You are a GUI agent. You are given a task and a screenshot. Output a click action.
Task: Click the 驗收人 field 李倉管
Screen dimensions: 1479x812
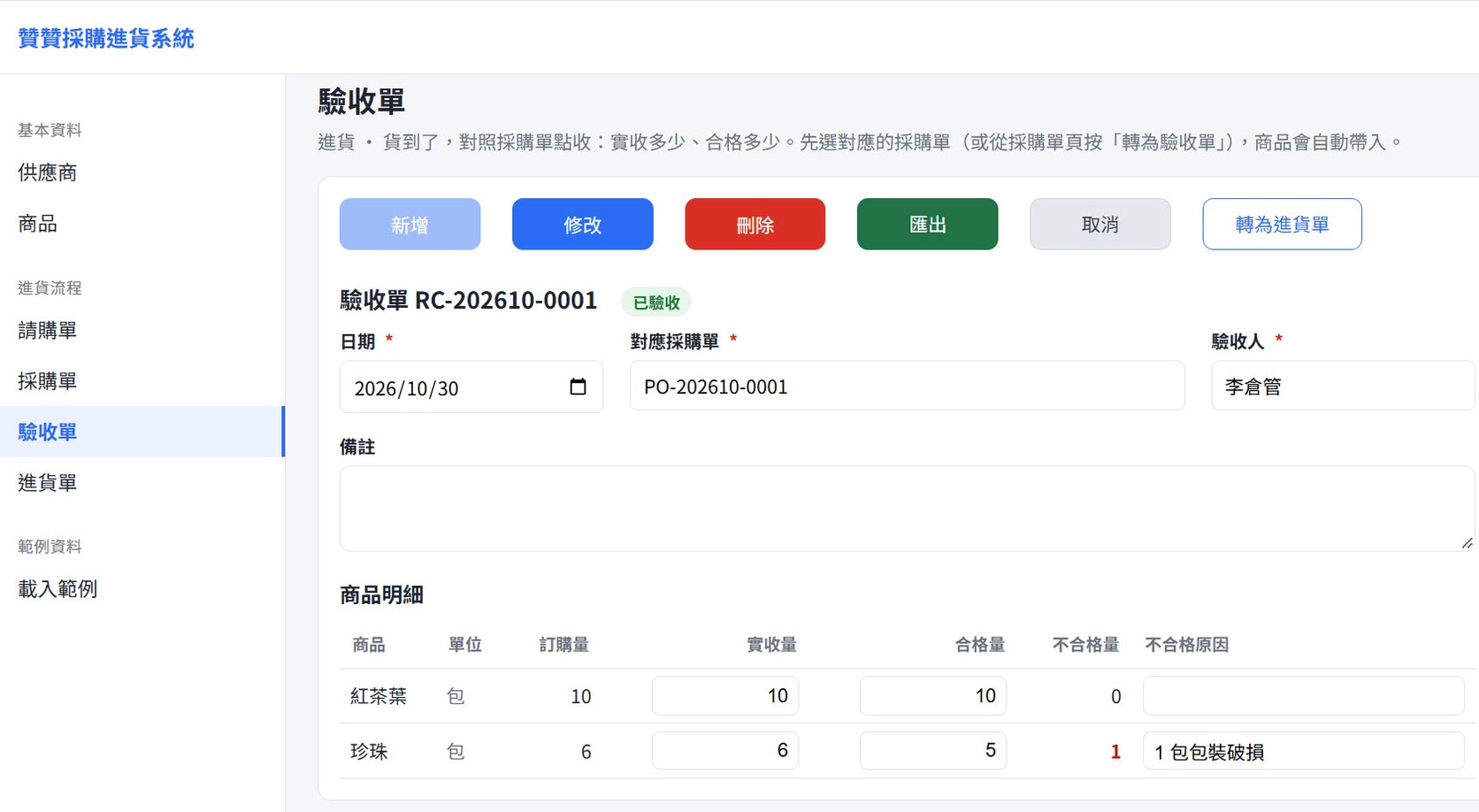point(1343,386)
